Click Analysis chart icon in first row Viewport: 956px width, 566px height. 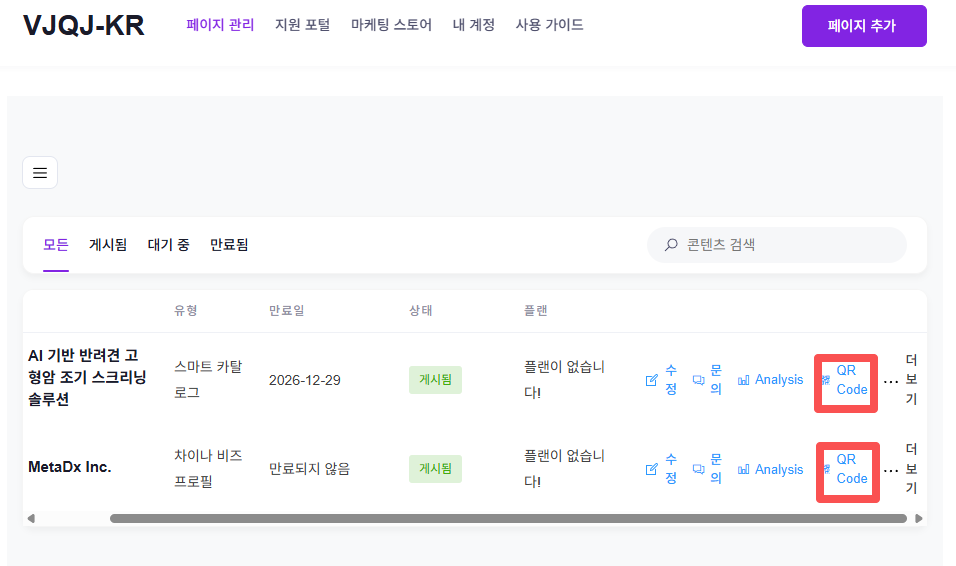coord(744,380)
